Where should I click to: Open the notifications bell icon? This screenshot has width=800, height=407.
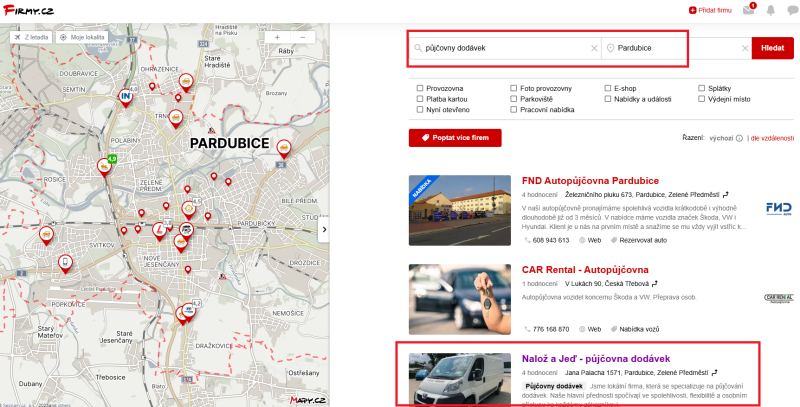771,11
